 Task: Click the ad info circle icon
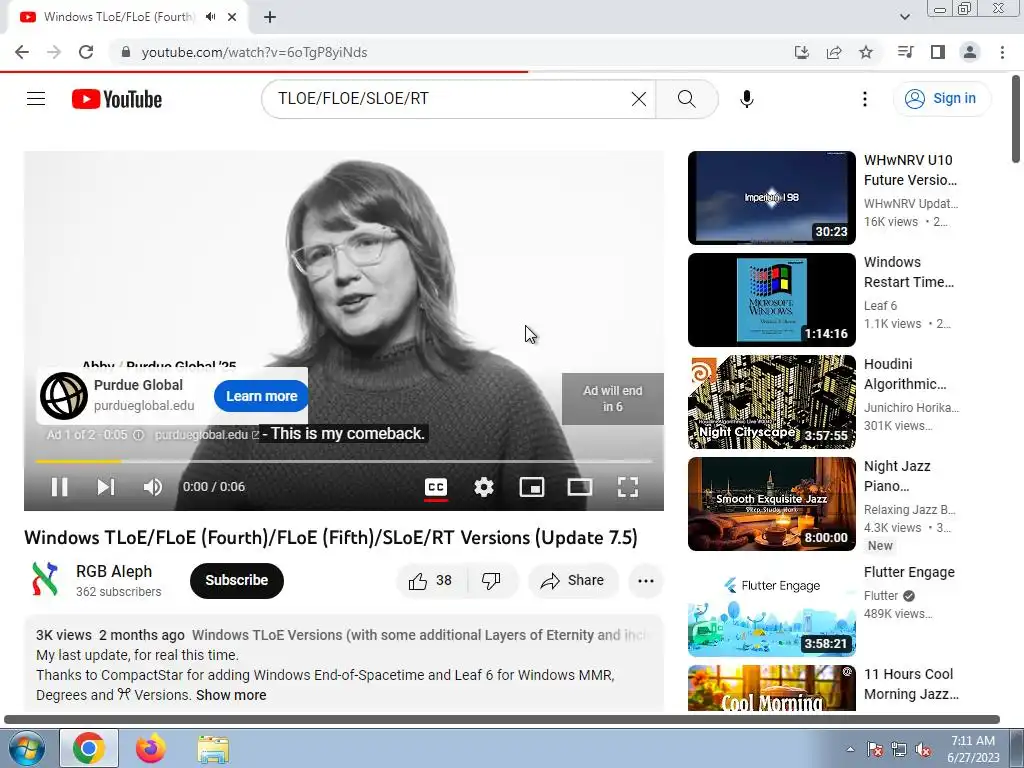(x=138, y=435)
